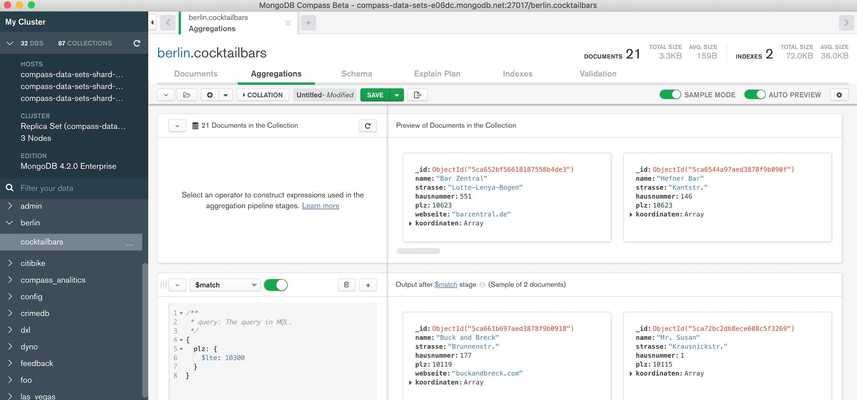Collapse the collection preview stage

177,126
